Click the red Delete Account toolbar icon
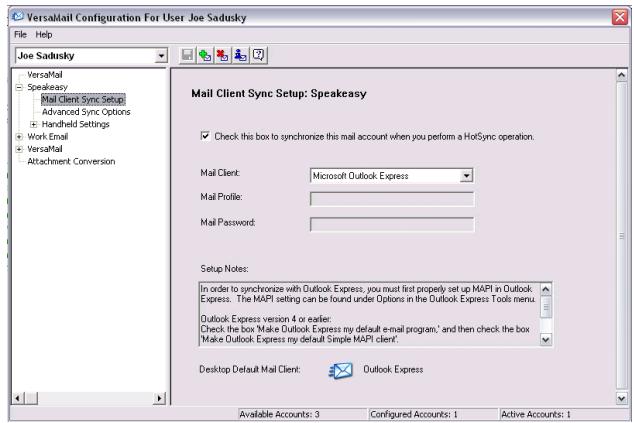The width and height of the screenshot is (634, 423). (x=223, y=55)
